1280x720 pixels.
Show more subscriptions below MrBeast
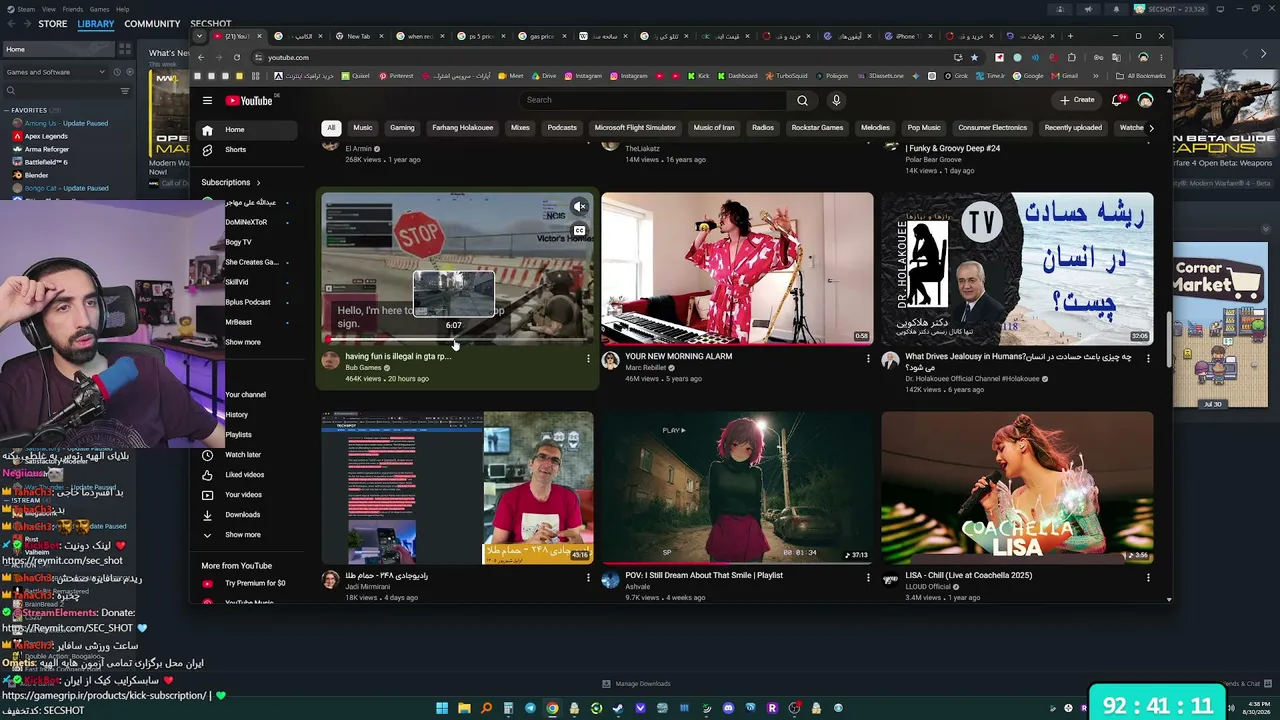[243, 342]
